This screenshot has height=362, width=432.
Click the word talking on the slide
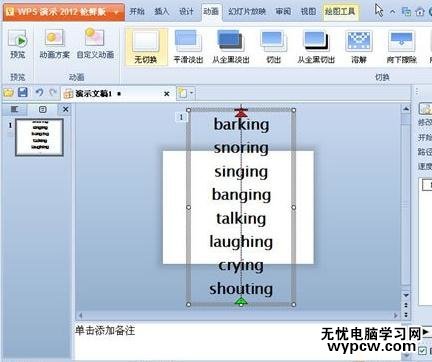point(241,219)
